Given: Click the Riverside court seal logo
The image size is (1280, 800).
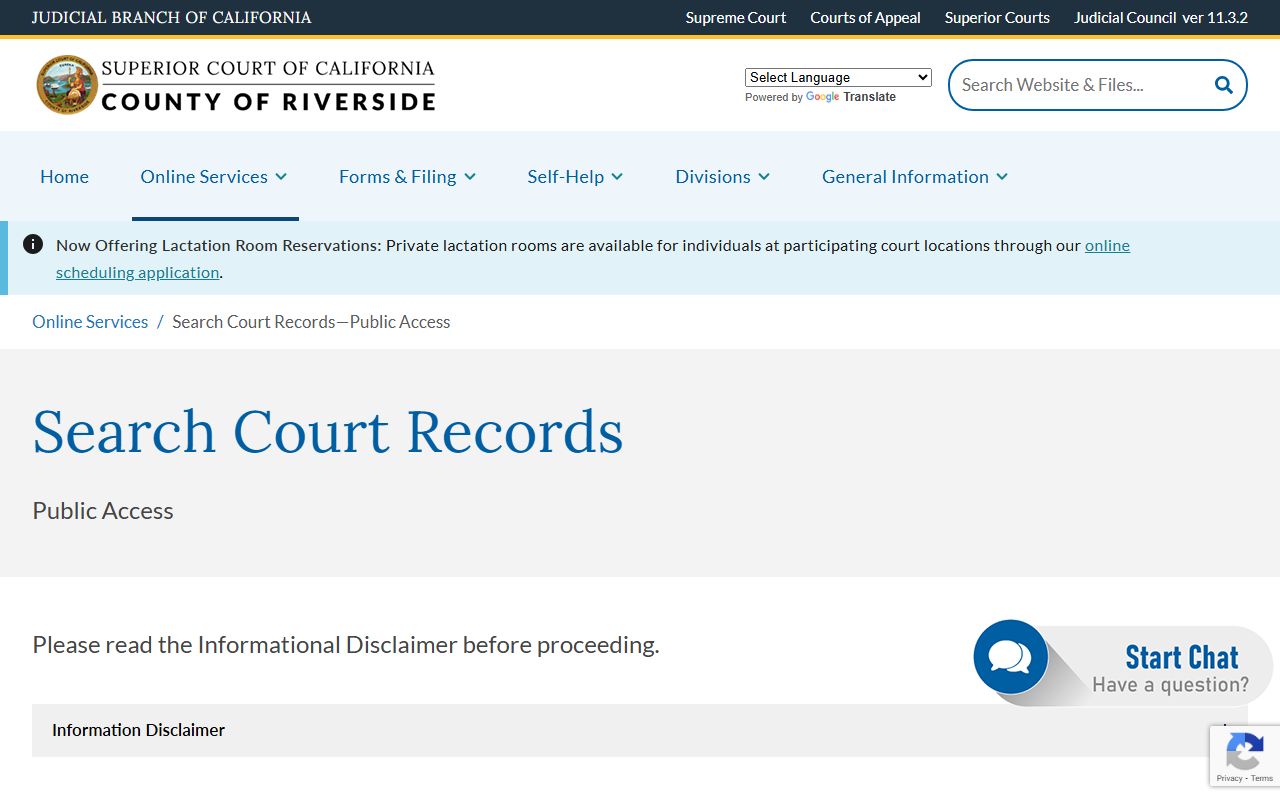Looking at the screenshot, I should point(67,84).
